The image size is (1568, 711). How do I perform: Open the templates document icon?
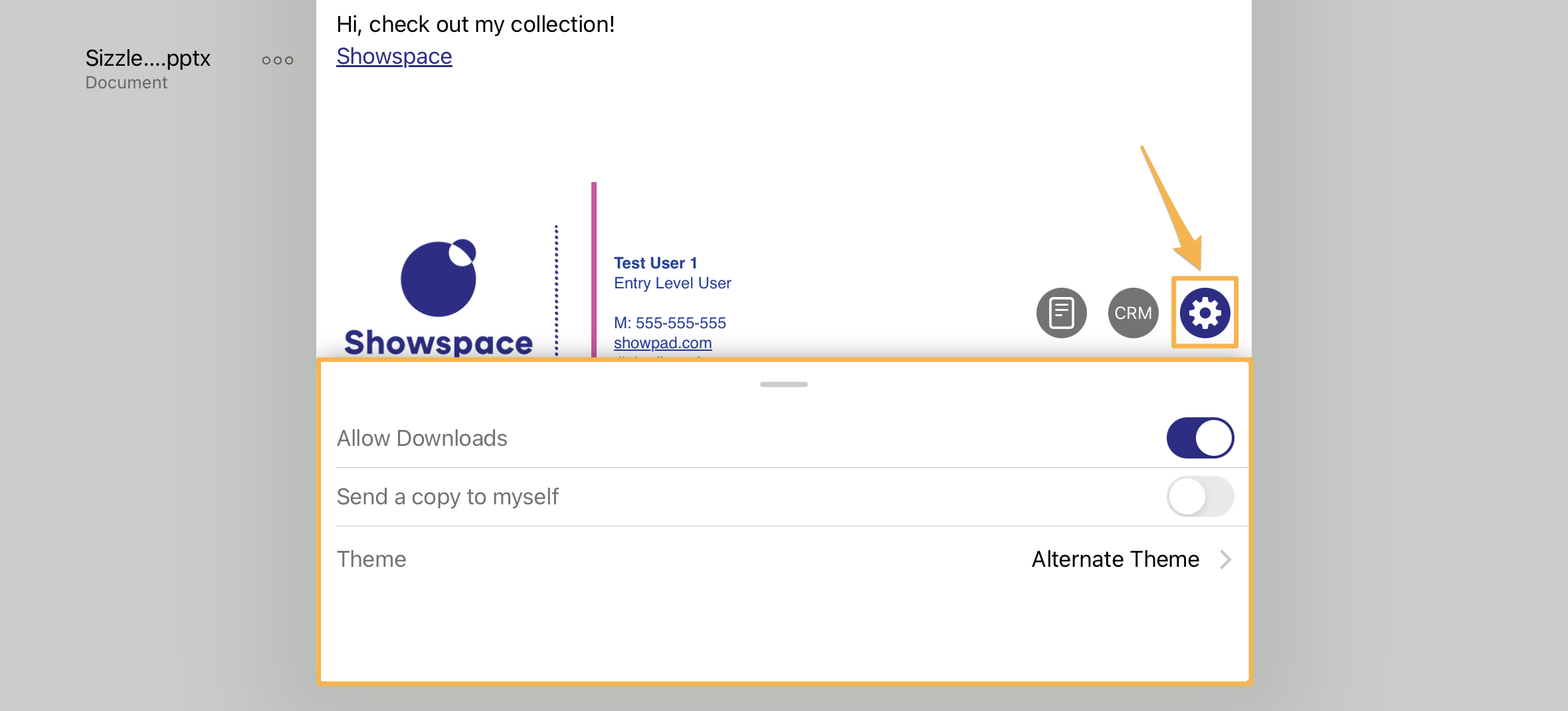tap(1061, 313)
